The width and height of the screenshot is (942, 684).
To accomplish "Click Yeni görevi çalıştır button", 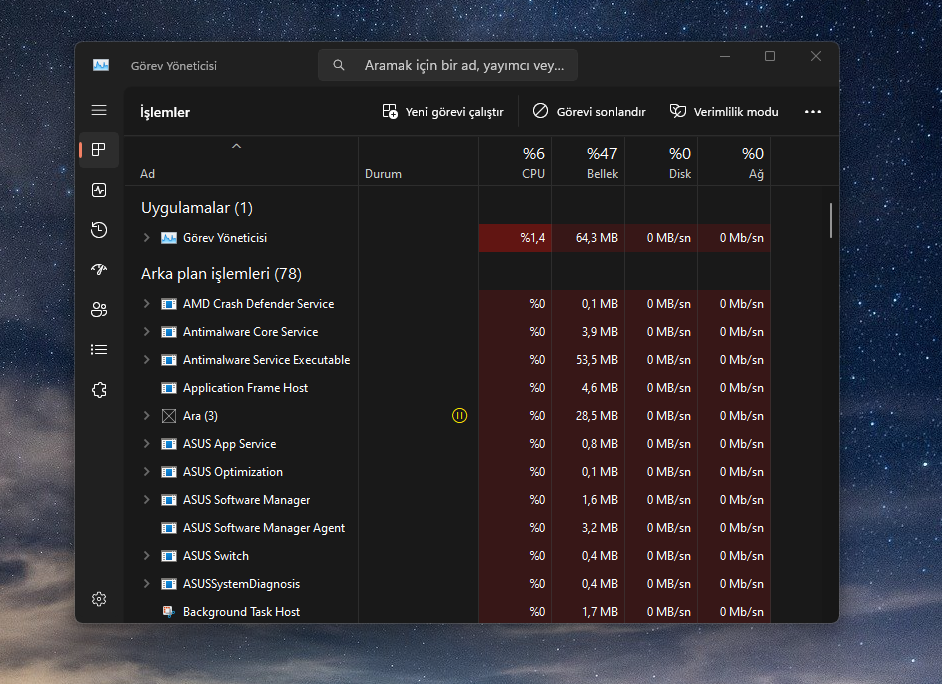I will coord(443,112).
